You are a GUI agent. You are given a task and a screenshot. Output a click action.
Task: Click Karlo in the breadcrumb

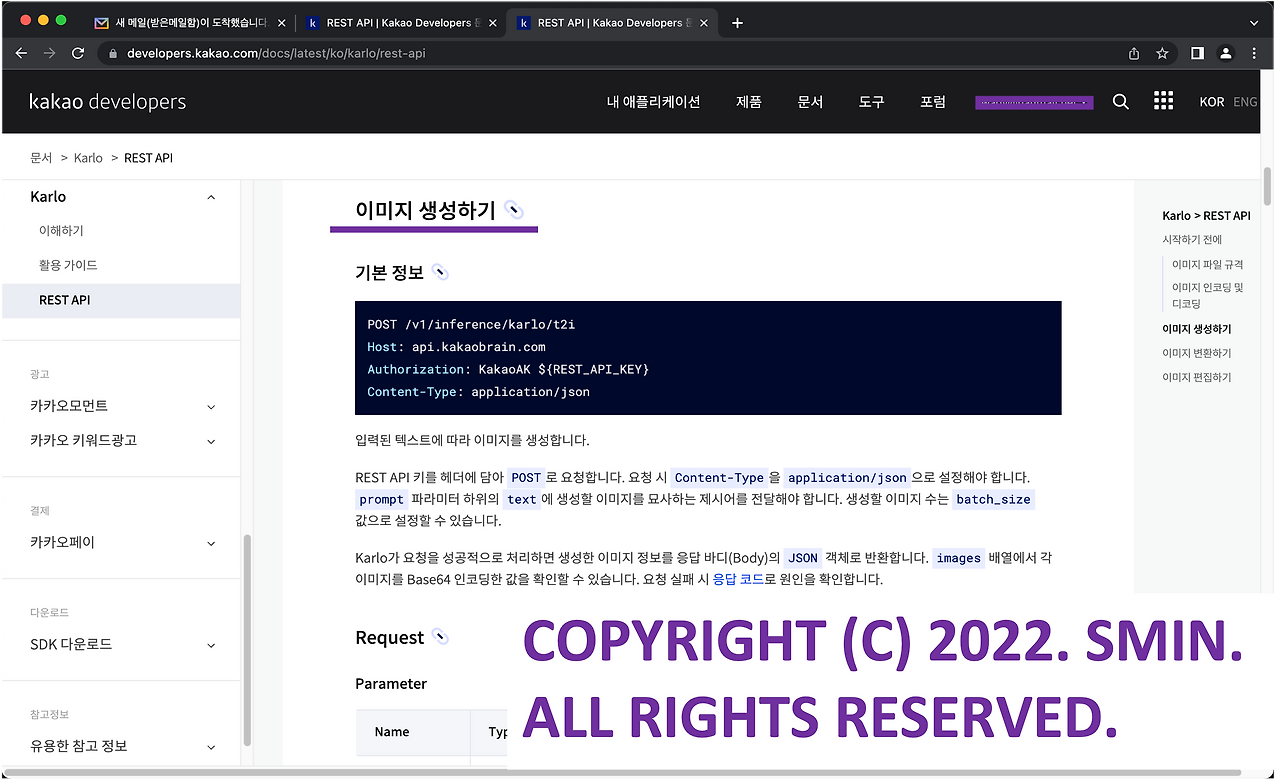point(88,158)
